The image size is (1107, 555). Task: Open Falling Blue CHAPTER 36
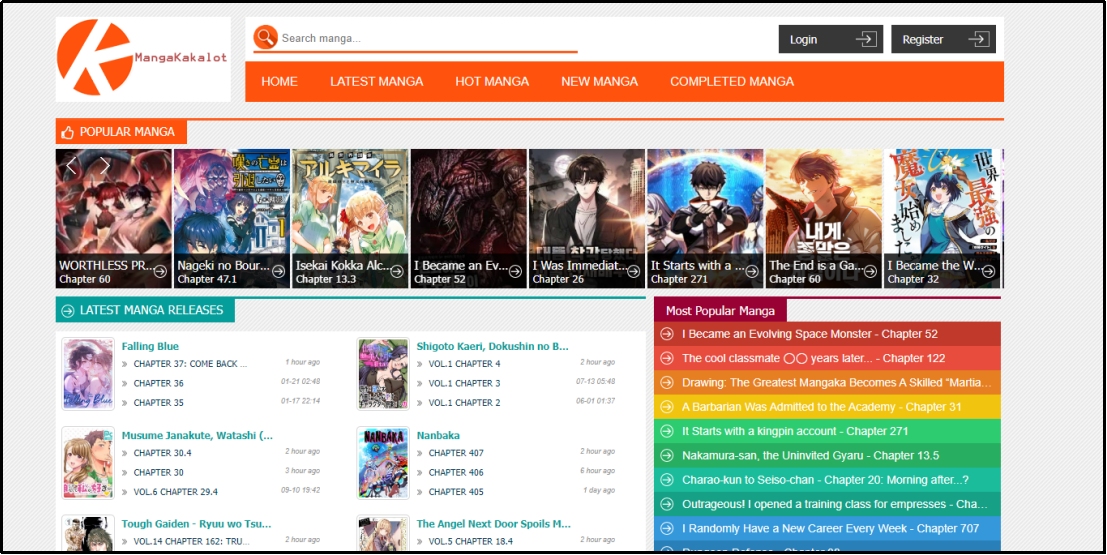(x=159, y=383)
